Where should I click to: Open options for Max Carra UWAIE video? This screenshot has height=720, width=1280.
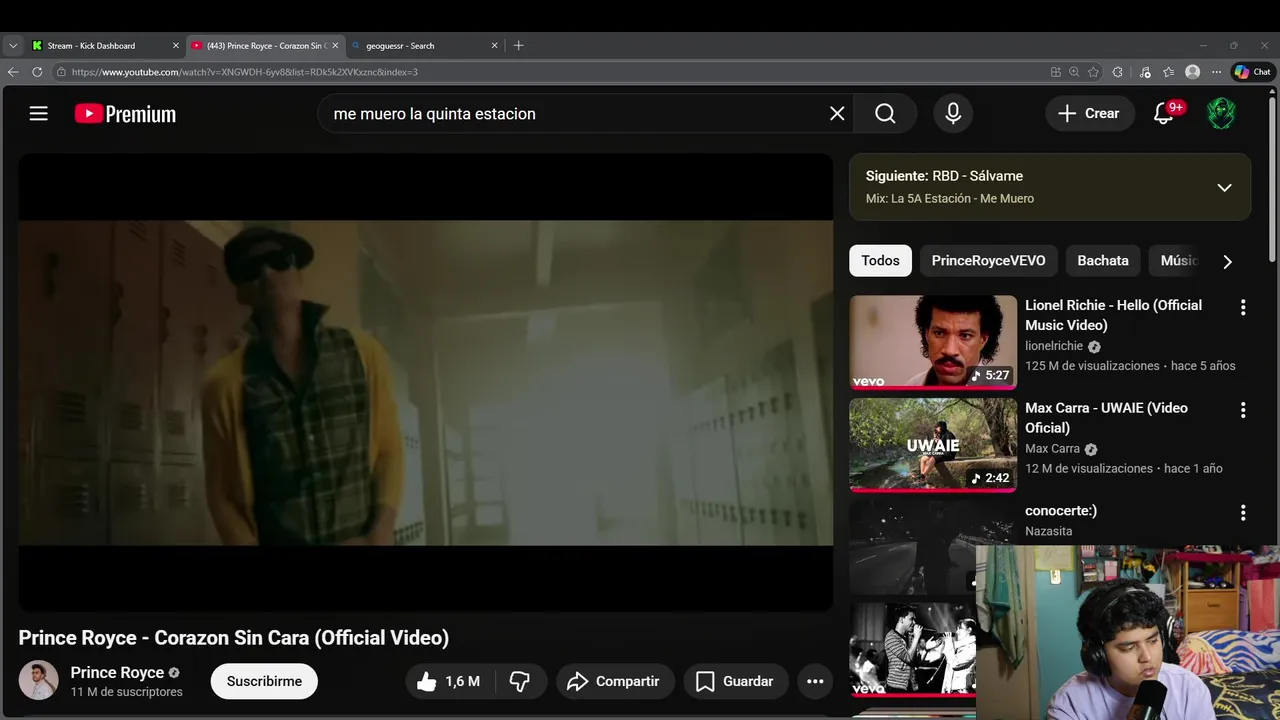point(1243,410)
